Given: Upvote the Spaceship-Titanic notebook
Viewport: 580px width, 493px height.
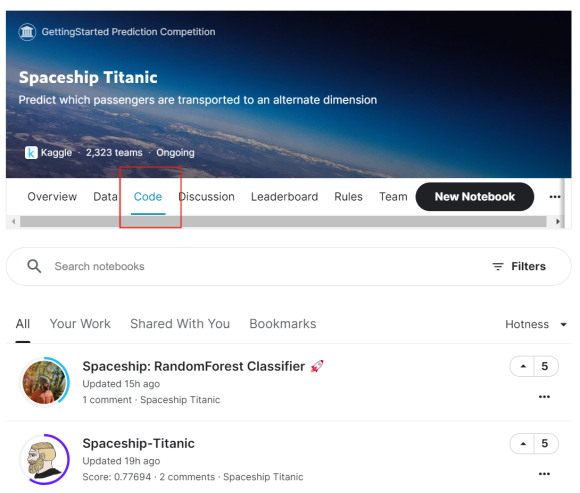Looking at the screenshot, I should coord(523,443).
